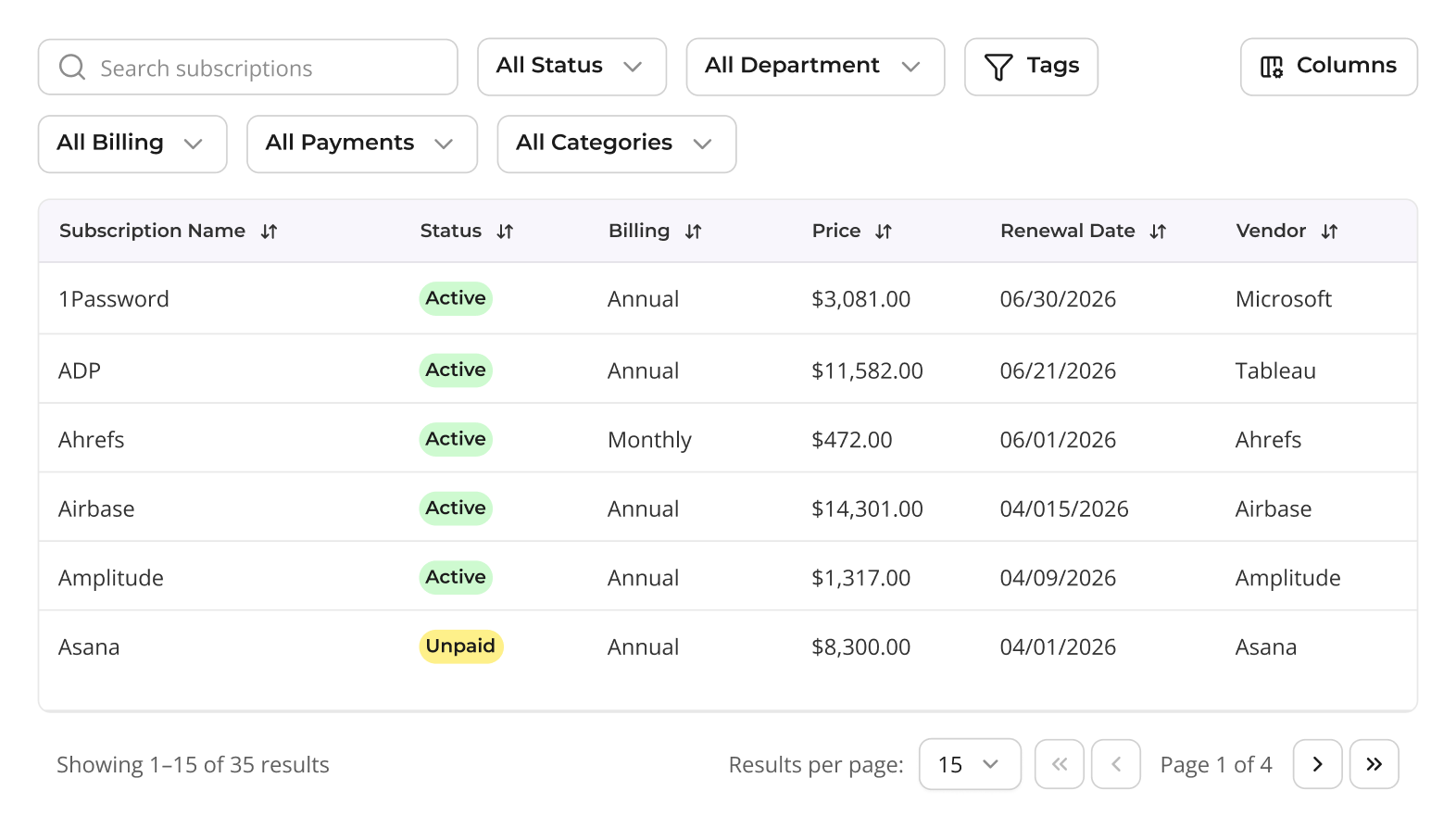Click the $8,300.00 price cell
The height and width of the screenshot is (828, 1456).
[x=861, y=646]
